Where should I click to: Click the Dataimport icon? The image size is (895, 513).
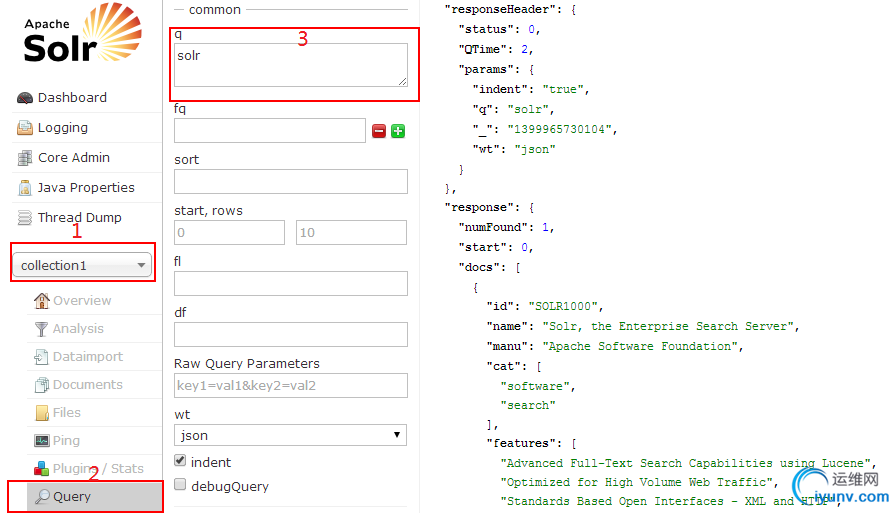(41, 357)
